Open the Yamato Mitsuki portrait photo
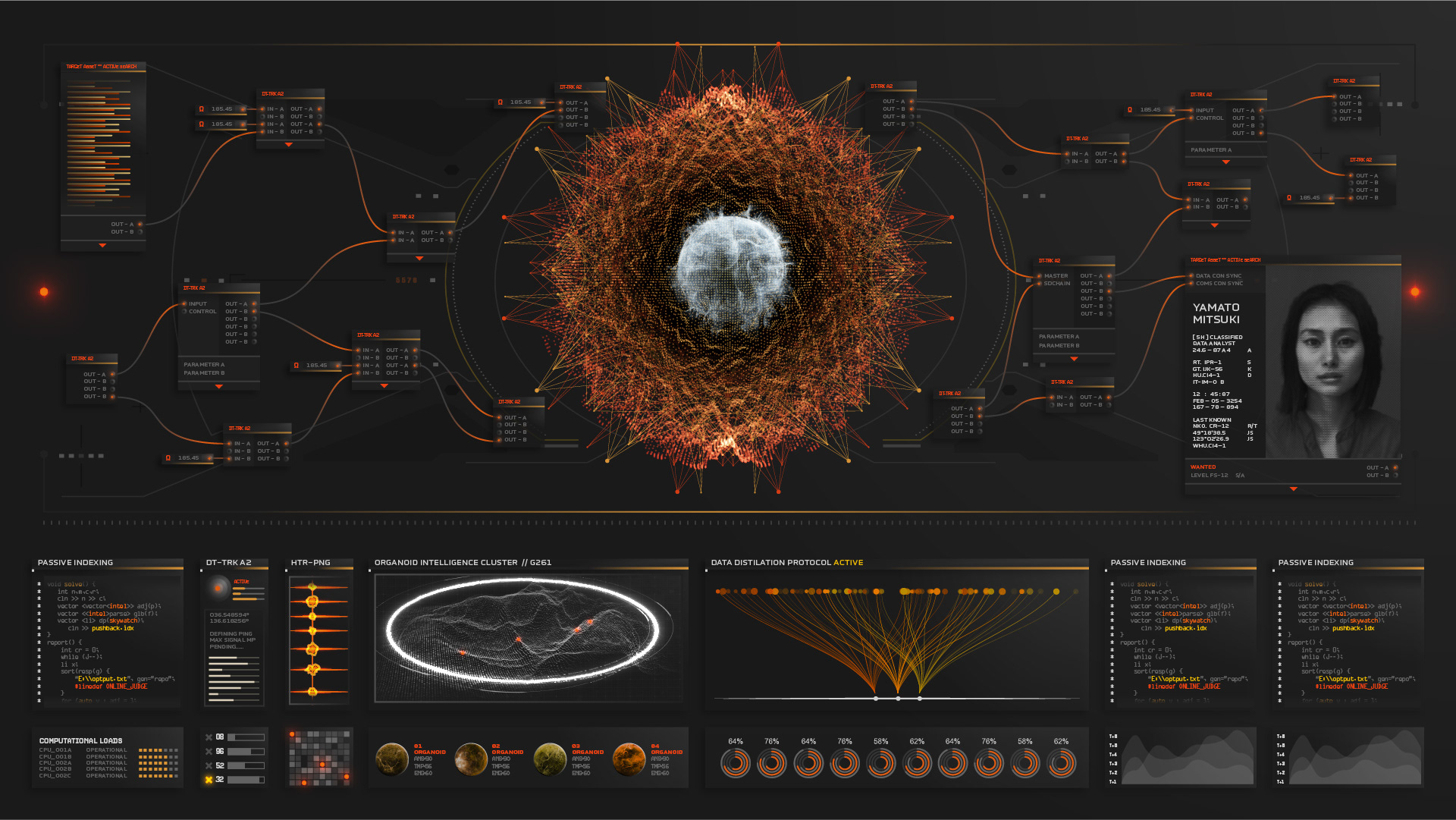 tap(1332, 361)
